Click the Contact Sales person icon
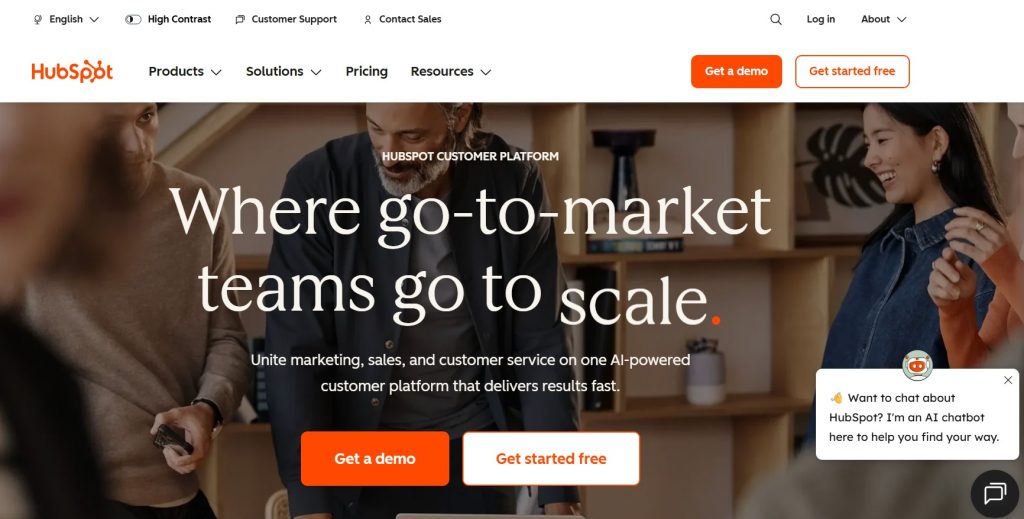1024x519 pixels. pos(368,20)
